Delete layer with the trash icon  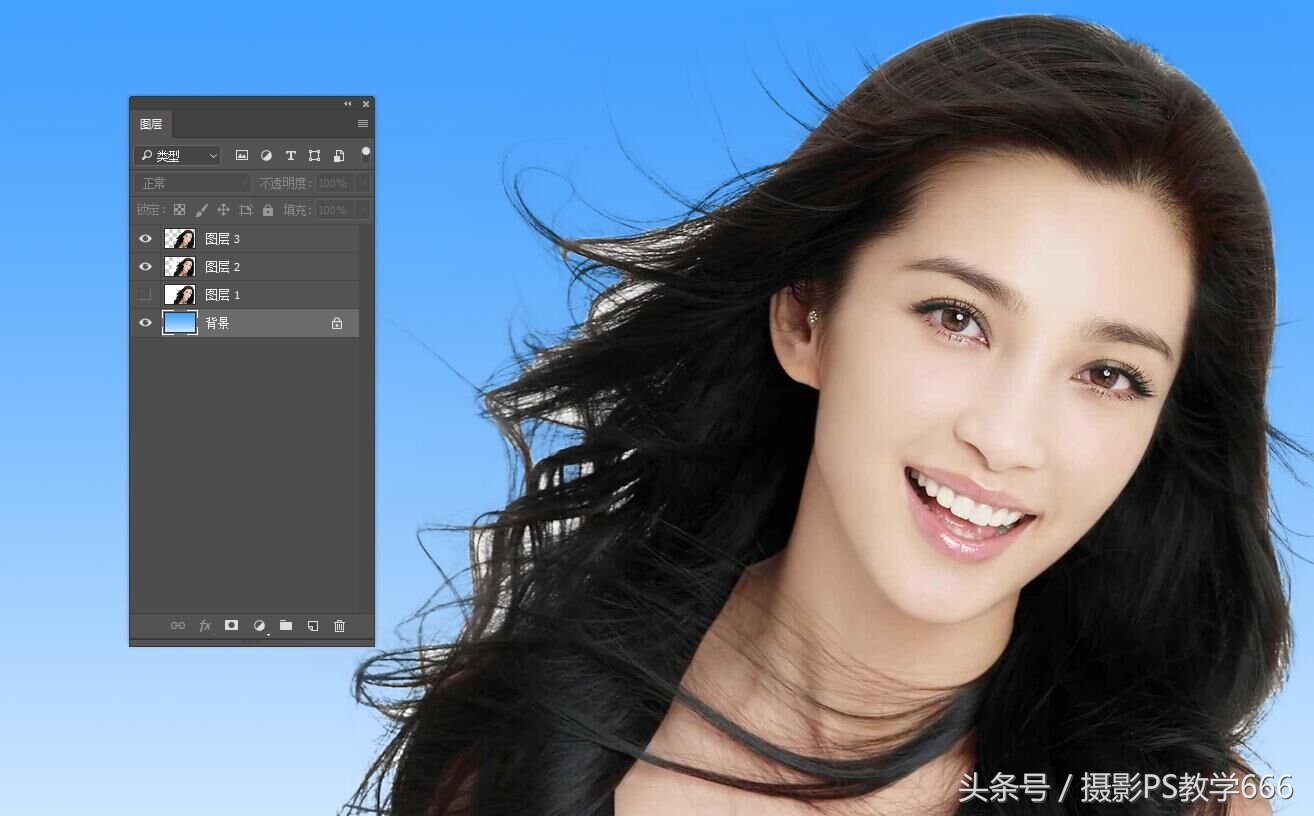pyautogui.click(x=340, y=625)
